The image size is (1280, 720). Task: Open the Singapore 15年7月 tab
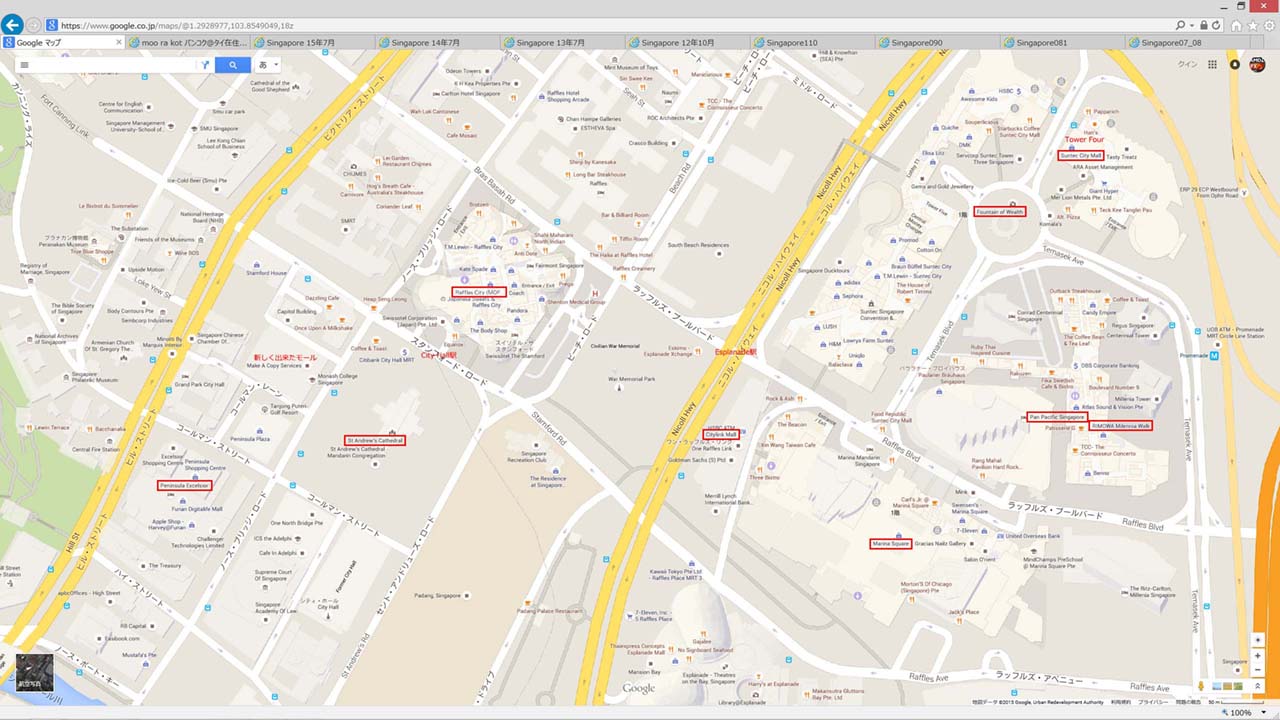click(314, 43)
